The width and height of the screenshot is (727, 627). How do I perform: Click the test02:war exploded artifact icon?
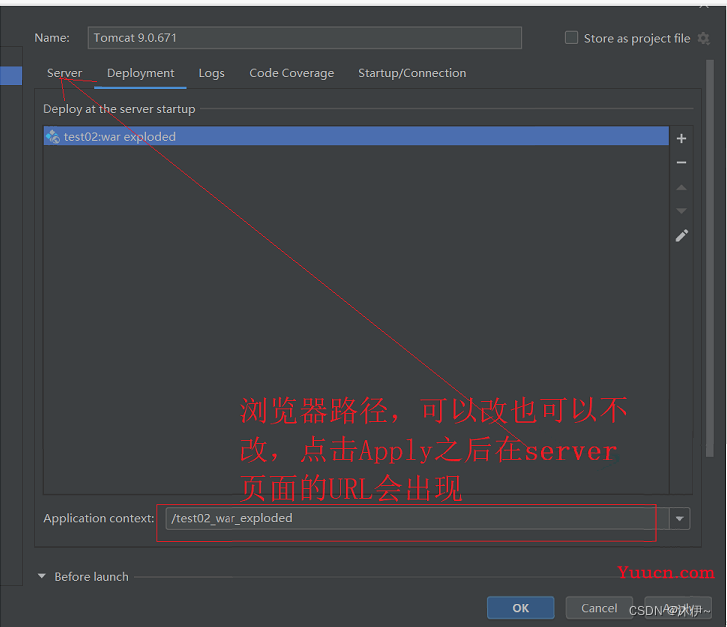pyautogui.click(x=53, y=136)
